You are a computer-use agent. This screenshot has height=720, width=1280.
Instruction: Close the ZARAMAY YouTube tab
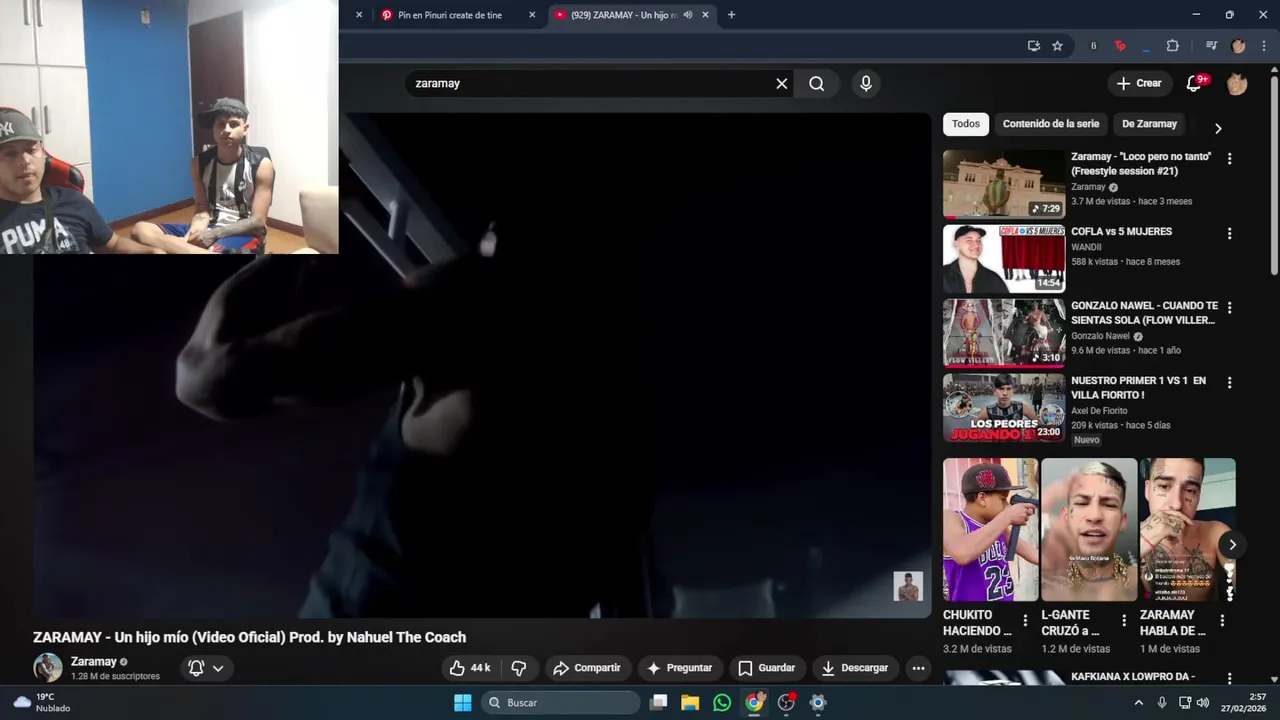pyautogui.click(x=705, y=15)
